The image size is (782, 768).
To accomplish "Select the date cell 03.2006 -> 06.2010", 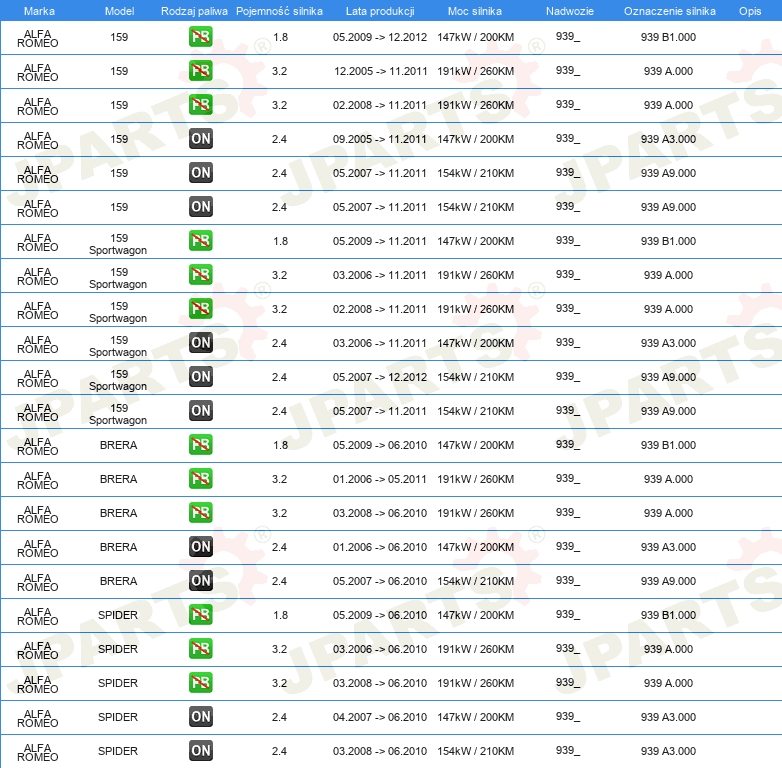I will tap(380, 649).
